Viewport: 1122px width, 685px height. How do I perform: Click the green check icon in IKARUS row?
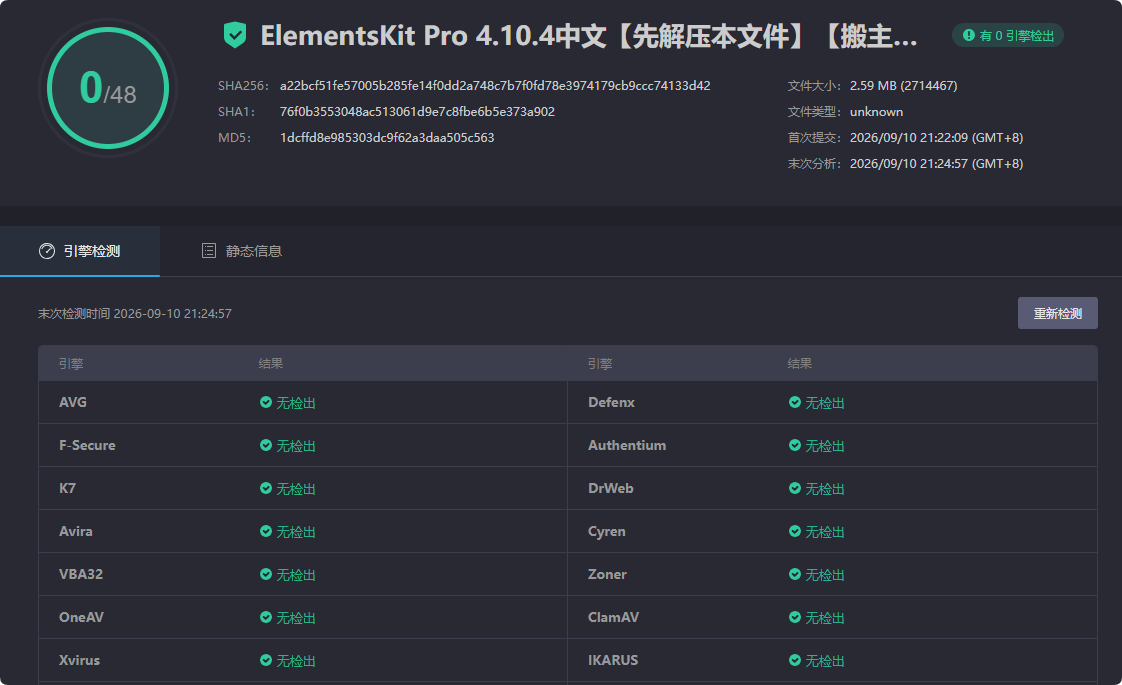click(x=794, y=660)
